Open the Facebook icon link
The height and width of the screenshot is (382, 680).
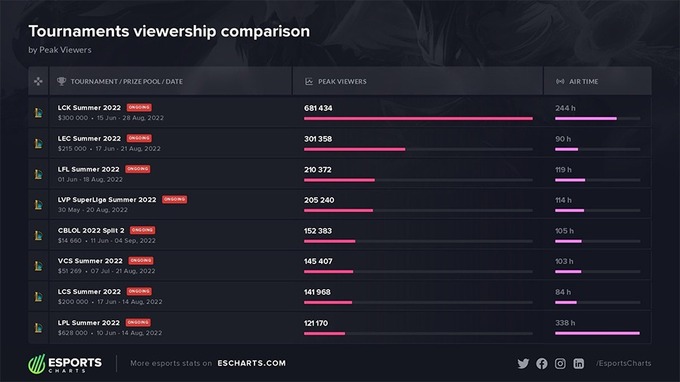tap(542, 363)
